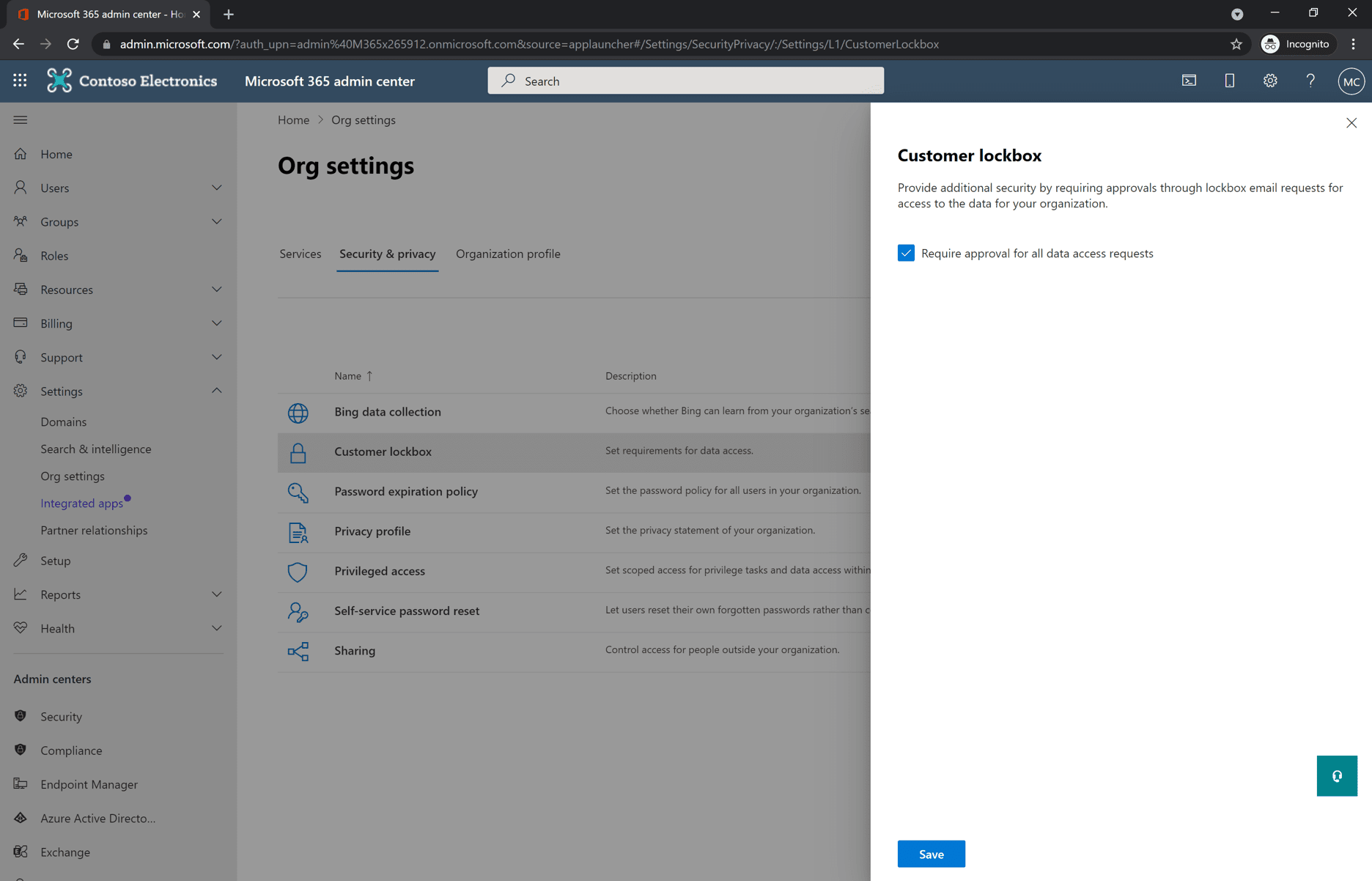Viewport: 1372px width, 881px height.
Task: Open the mobile app phone icon
Action: pos(1229,81)
